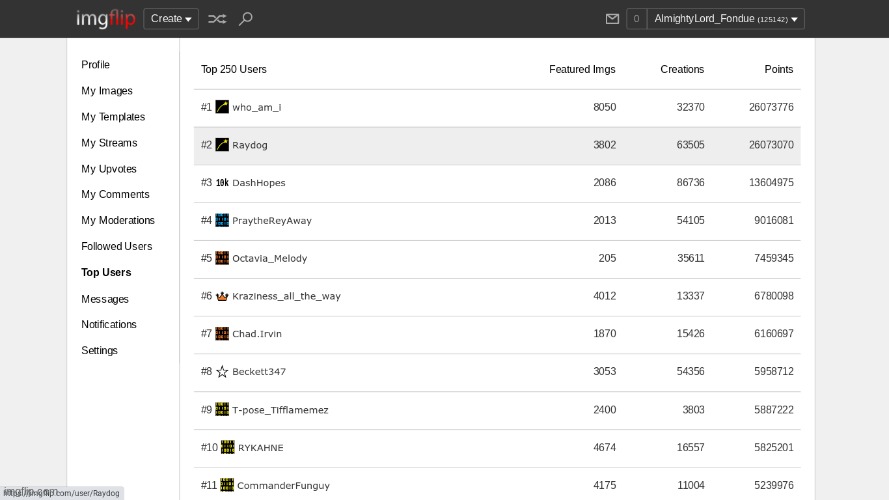889x500 pixels.
Task: Click the crown icon next to Kraziness_all_the_way
Action: point(222,296)
